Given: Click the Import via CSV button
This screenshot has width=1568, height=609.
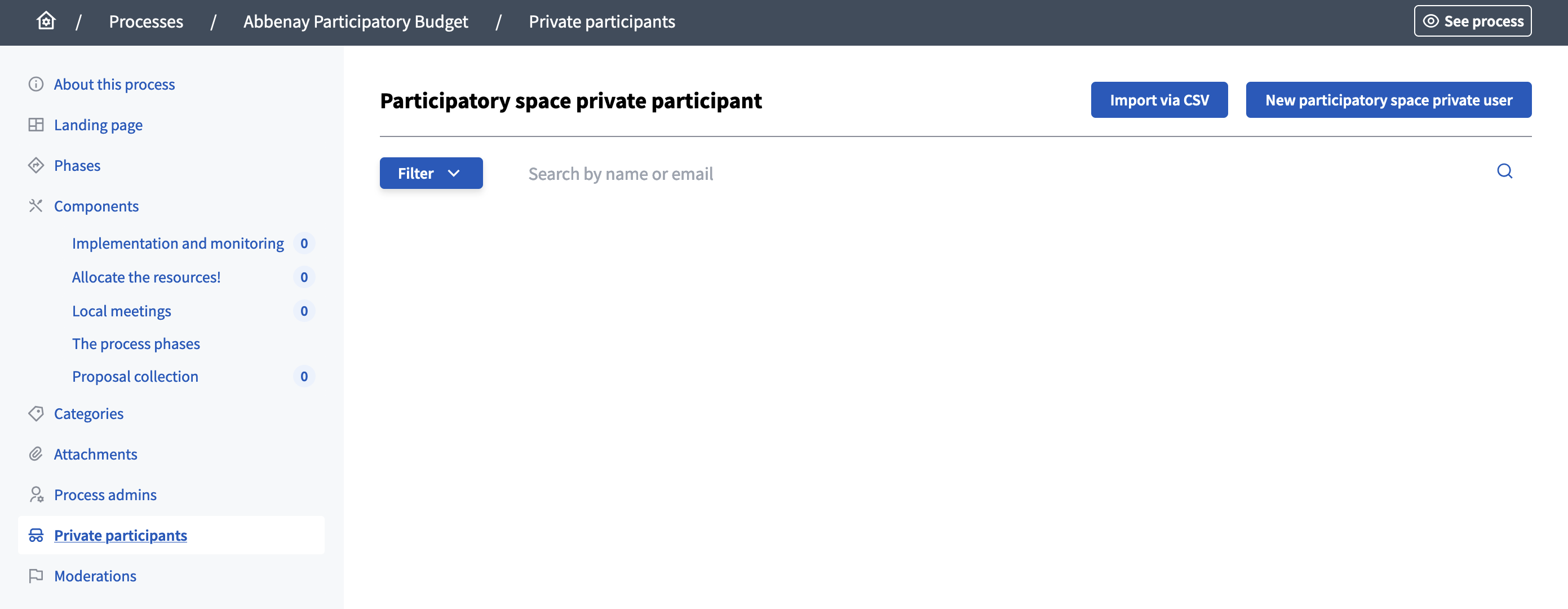Looking at the screenshot, I should 1159,99.
